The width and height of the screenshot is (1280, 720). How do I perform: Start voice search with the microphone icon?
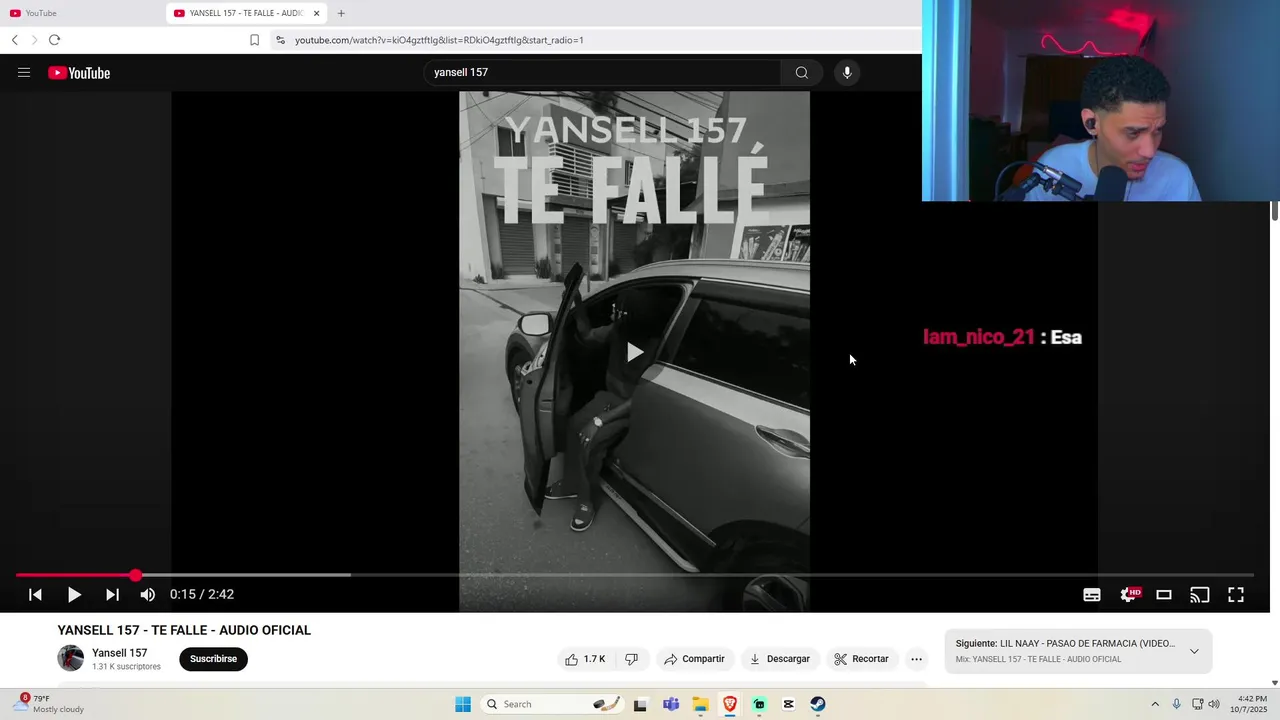pyautogui.click(x=847, y=72)
